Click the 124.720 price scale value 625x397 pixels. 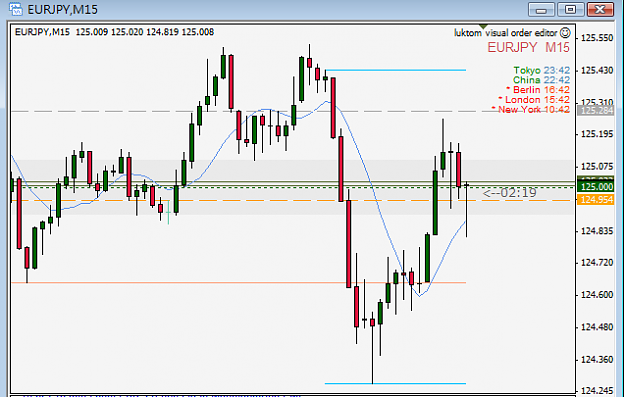coord(597,263)
